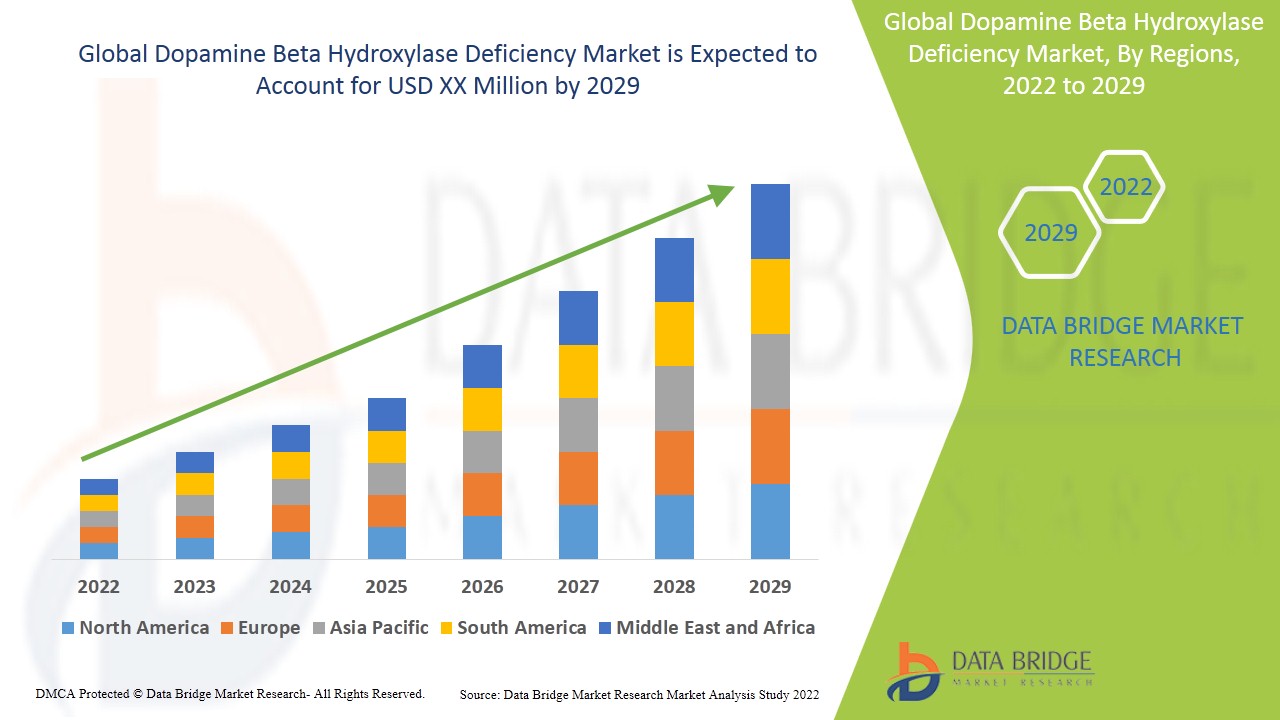Select the Middle East and Africa legend swatch
The width and height of the screenshot is (1280, 720).
pos(605,628)
